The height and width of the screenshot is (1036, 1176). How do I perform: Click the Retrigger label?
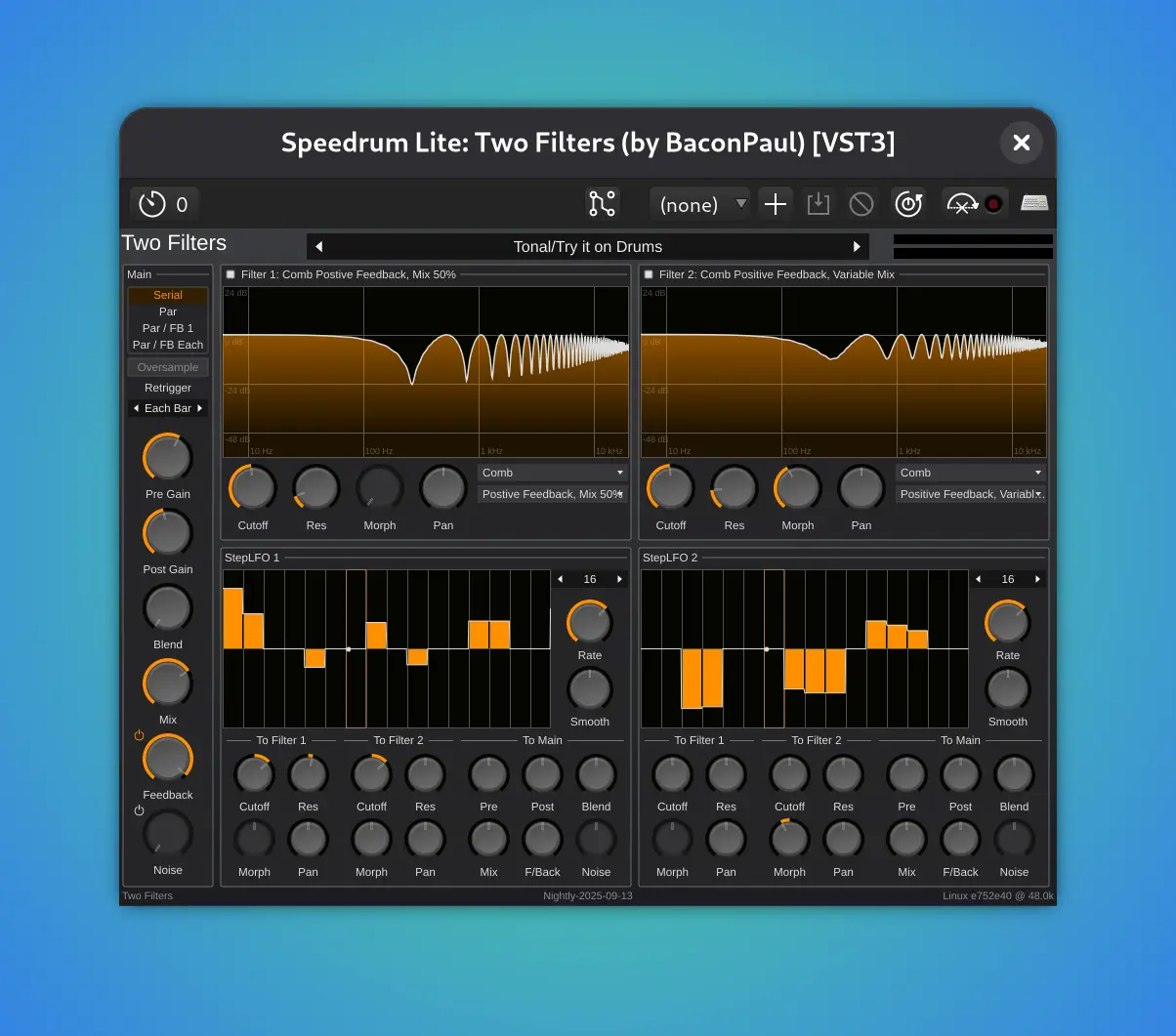(168, 388)
